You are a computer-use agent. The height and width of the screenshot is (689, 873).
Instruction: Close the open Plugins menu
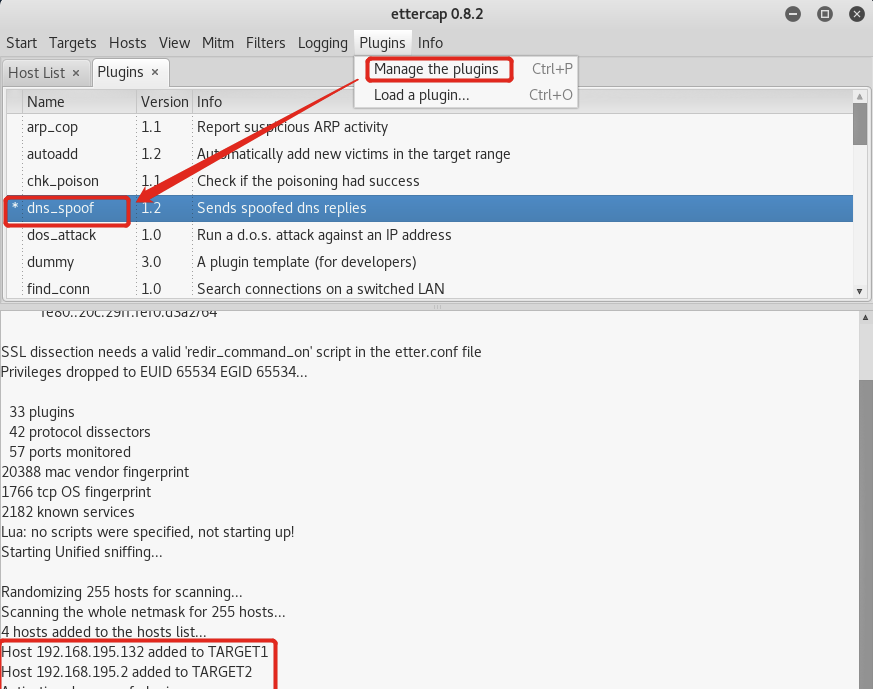[382, 43]
